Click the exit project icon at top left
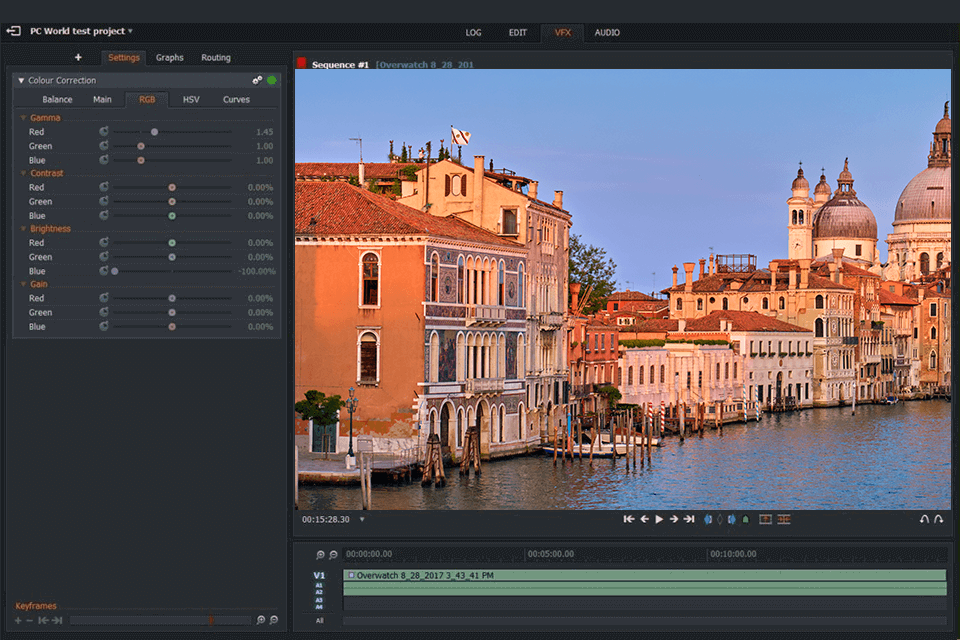This screenshot has width=960, height=640. coord(14,31)
